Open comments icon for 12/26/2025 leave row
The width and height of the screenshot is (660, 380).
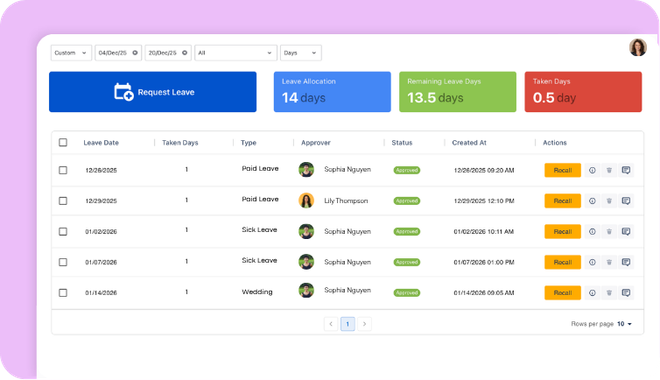(626, 170)
